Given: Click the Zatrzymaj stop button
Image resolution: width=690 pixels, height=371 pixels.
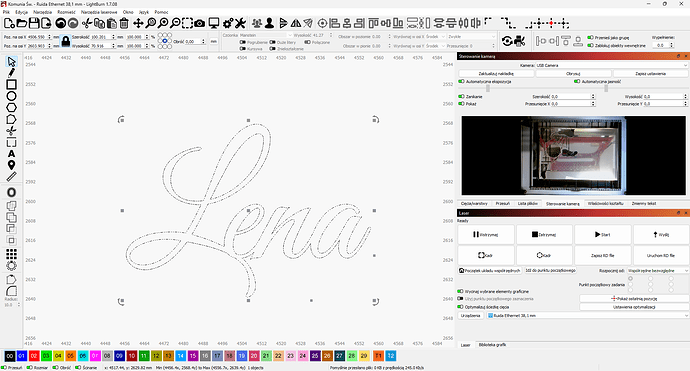Looking at the screenshot, I should pyautogui.click(x=544, y=235).
